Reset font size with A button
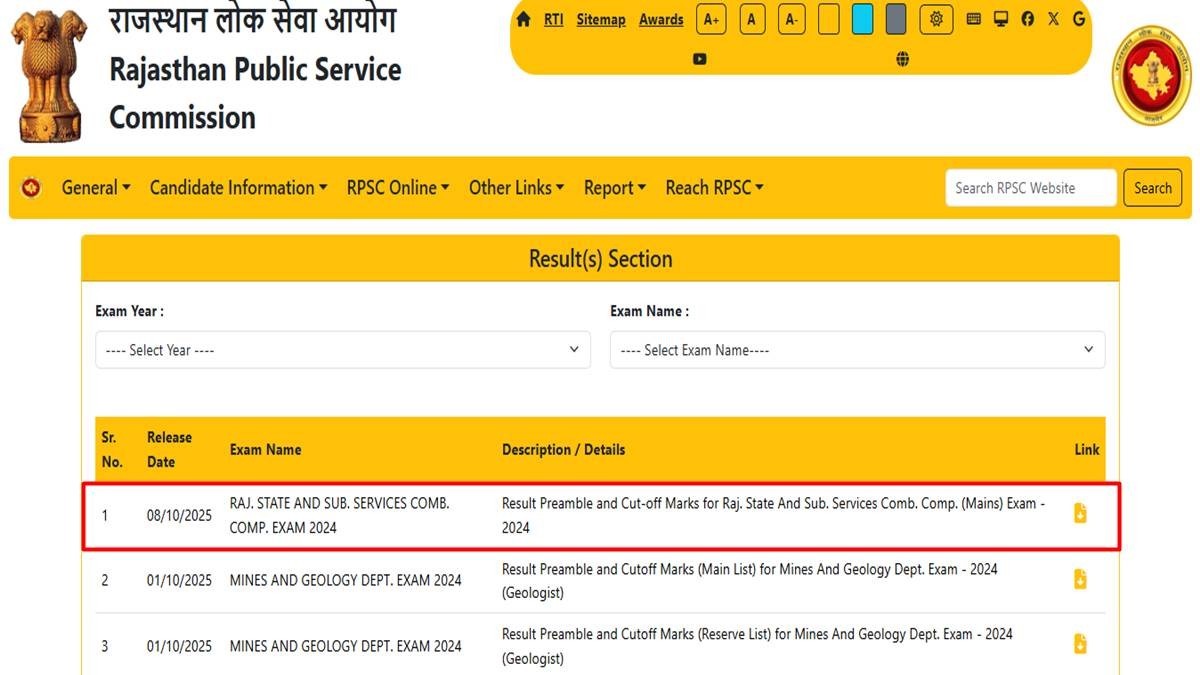The image size is (1200, 675). [752, 19]
